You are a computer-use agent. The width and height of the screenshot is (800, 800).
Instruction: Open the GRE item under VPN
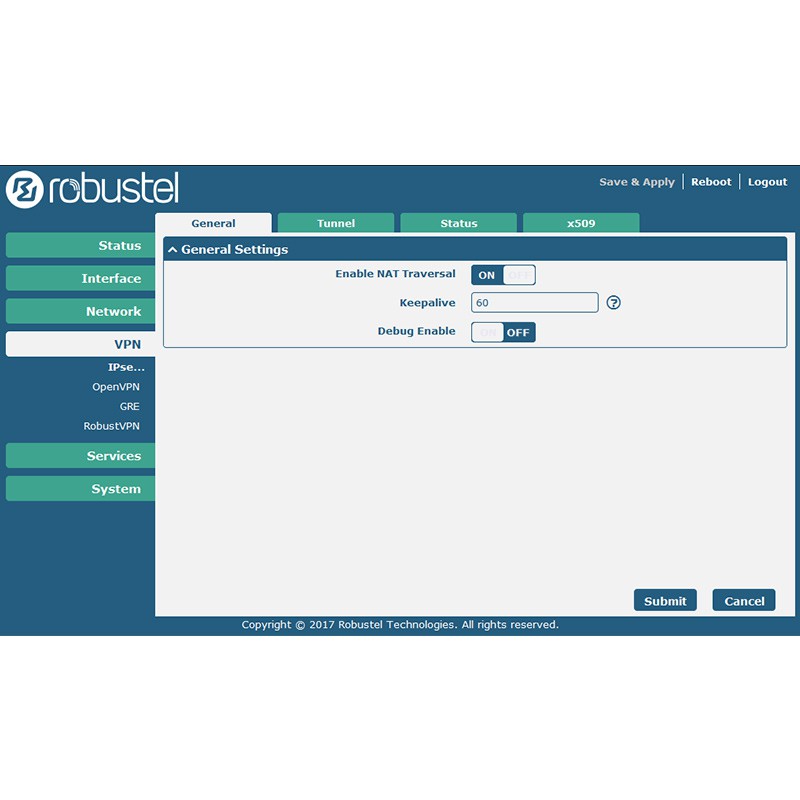point(129,407)
